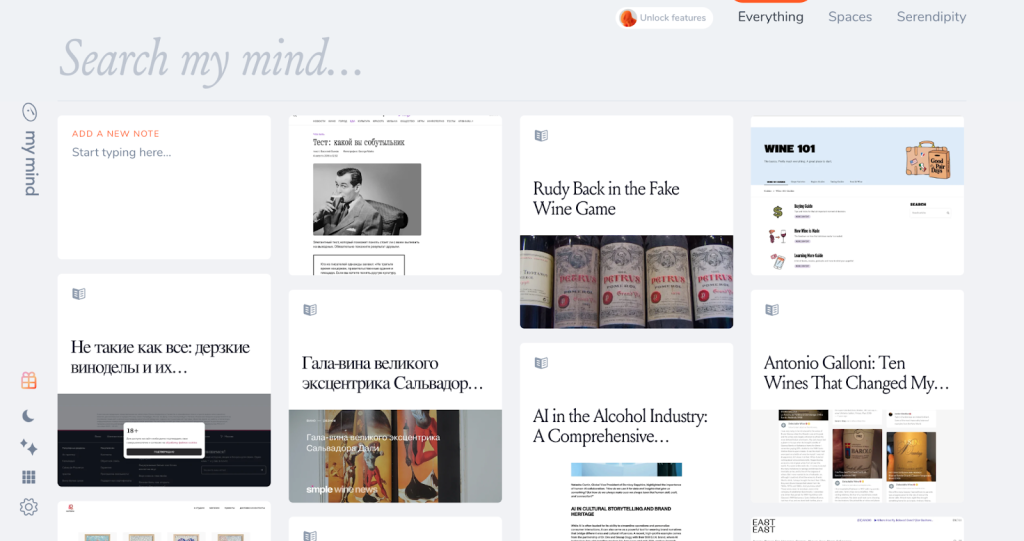Screen dimensions: 1024x541
Task: Switch to the Everything tab
Action: [x=770, y=17]
